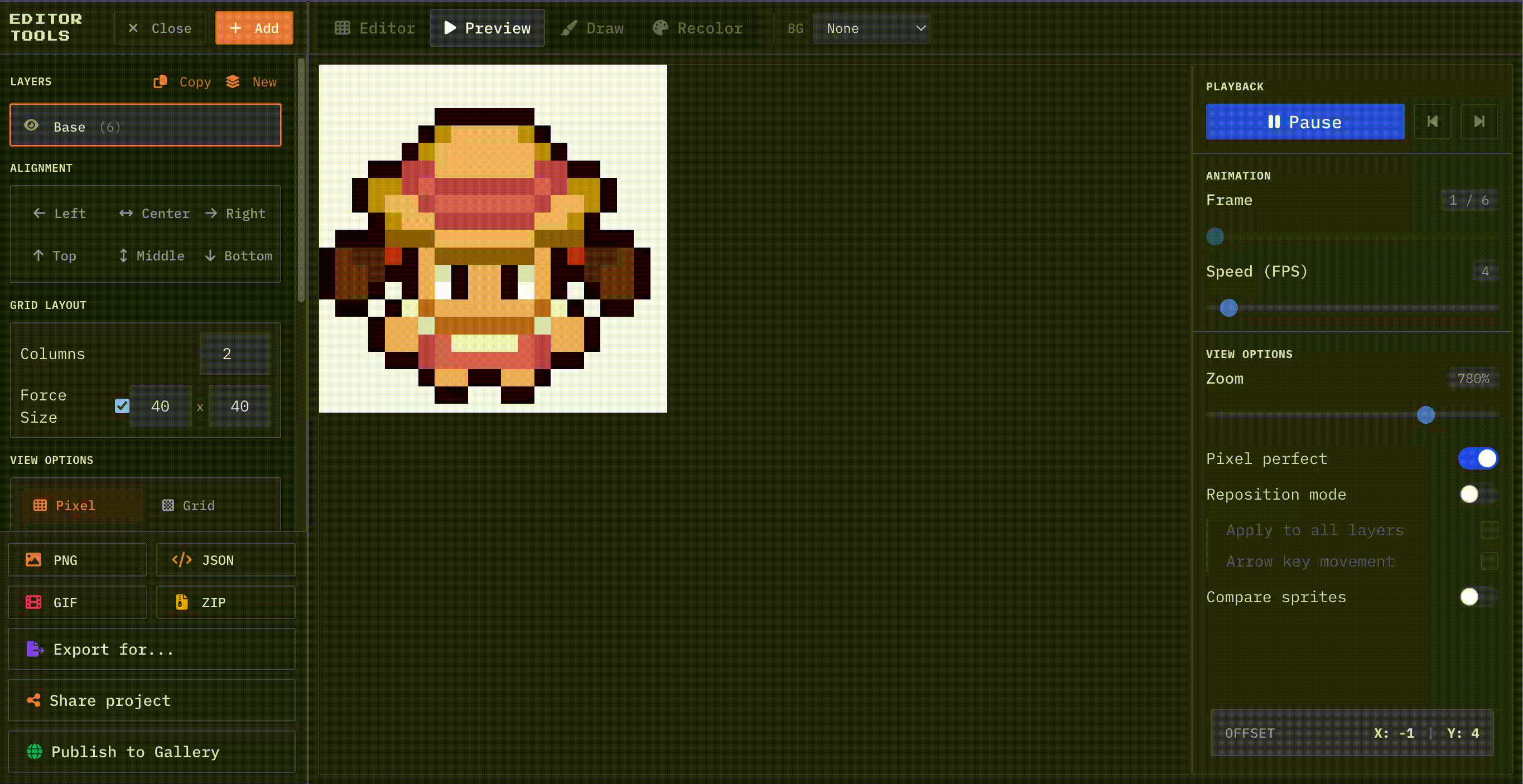Check Apply to all layers

click(x=1489, y=530)
